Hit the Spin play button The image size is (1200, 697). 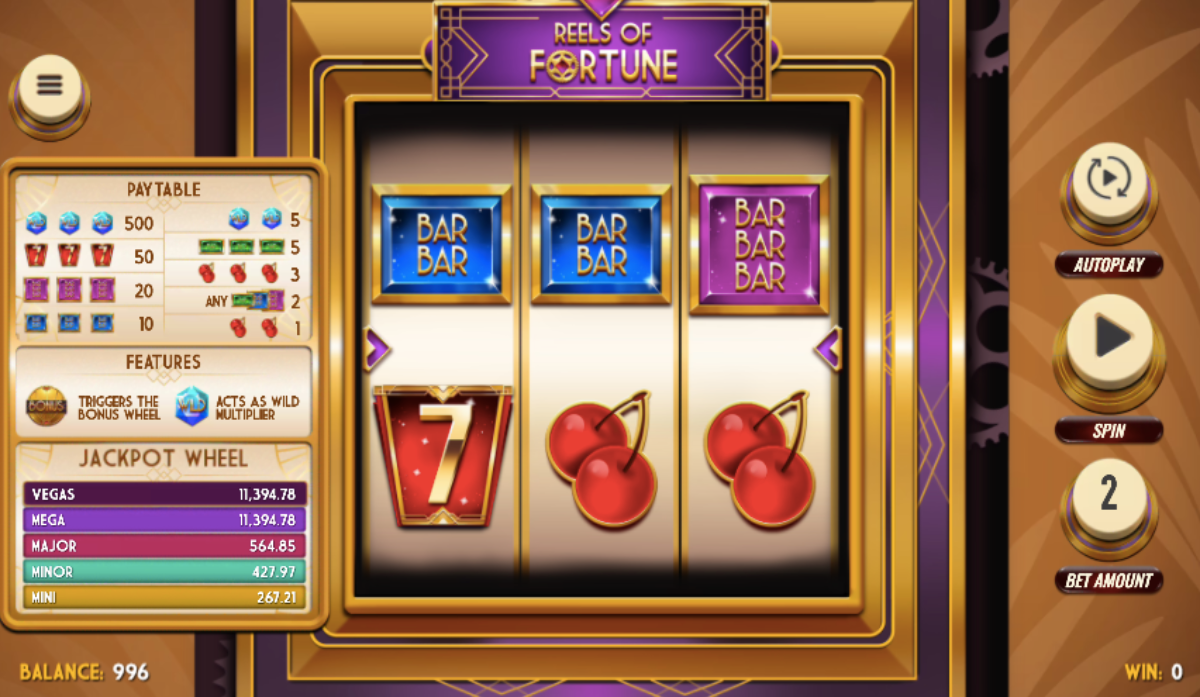(x=1109, y=339)
